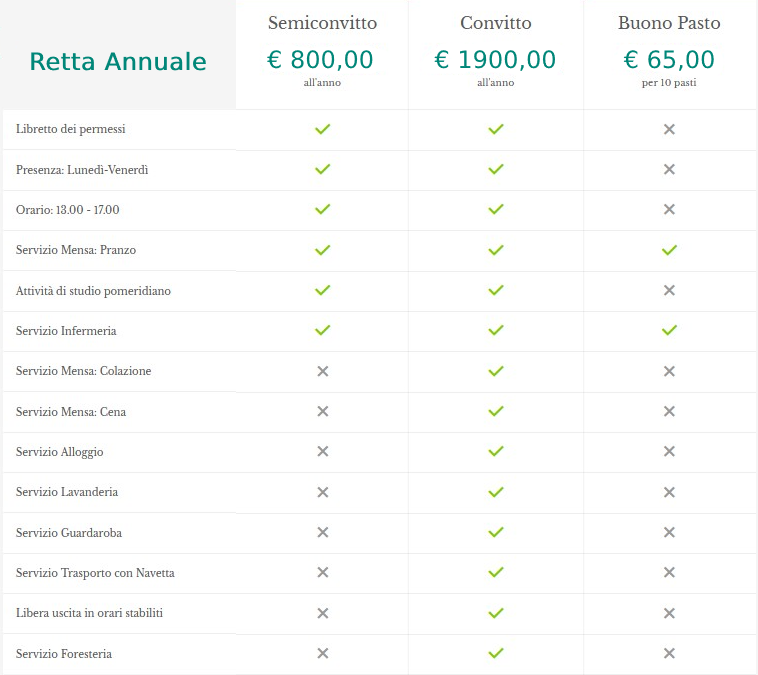Screen dimensions: 758x675
Task: Click Buono Pasto cross for Servizio Lavanderia
Action: coord(669,492)
